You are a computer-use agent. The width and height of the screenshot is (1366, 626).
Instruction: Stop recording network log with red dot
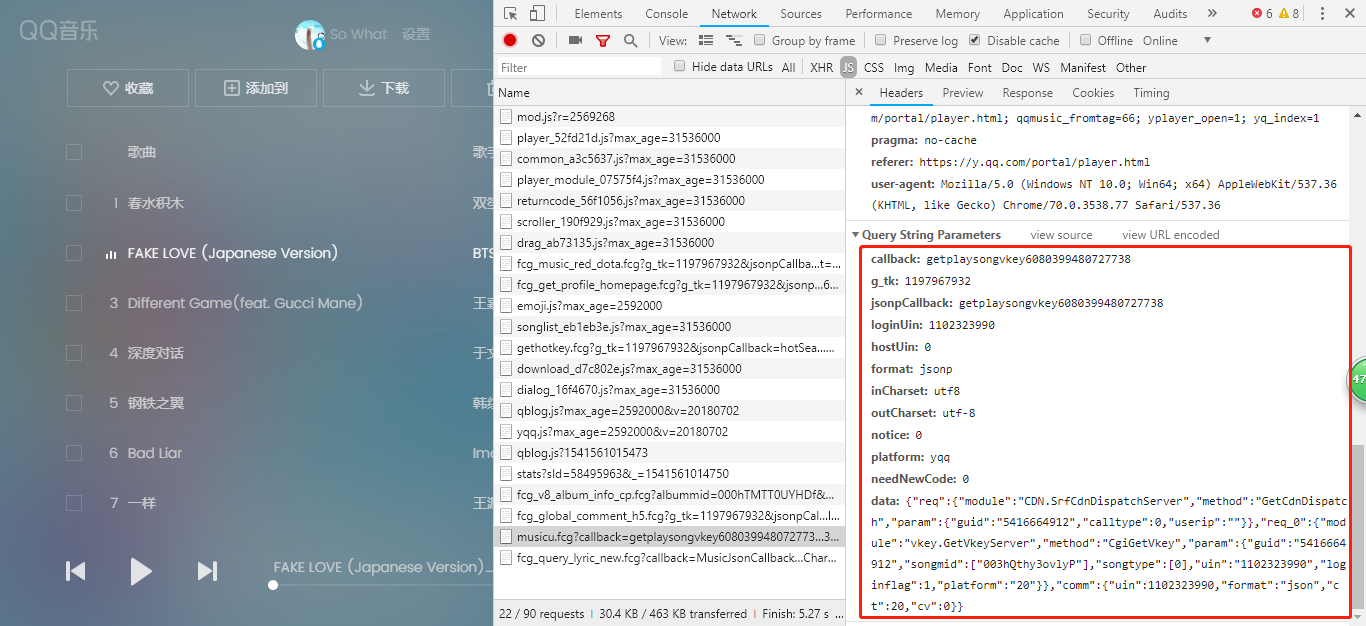pos(510,41)
